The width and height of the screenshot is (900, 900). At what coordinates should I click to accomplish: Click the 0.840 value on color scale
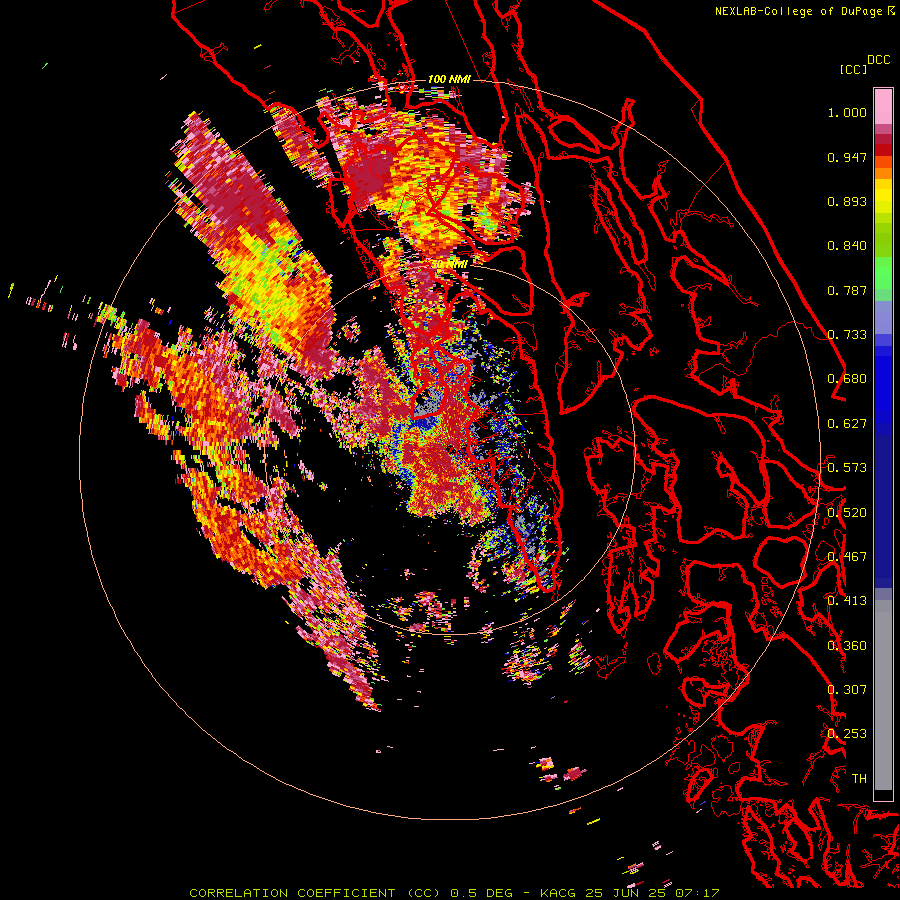pos(847,246)
